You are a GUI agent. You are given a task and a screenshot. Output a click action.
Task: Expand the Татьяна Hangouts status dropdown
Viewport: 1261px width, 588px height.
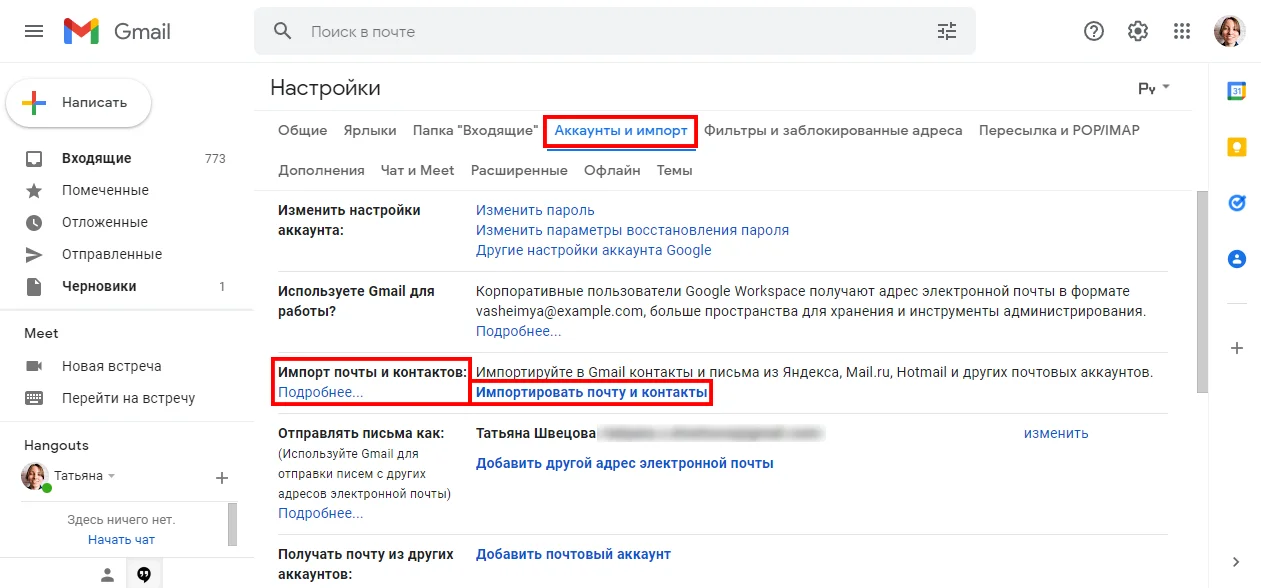coord(112,476)
